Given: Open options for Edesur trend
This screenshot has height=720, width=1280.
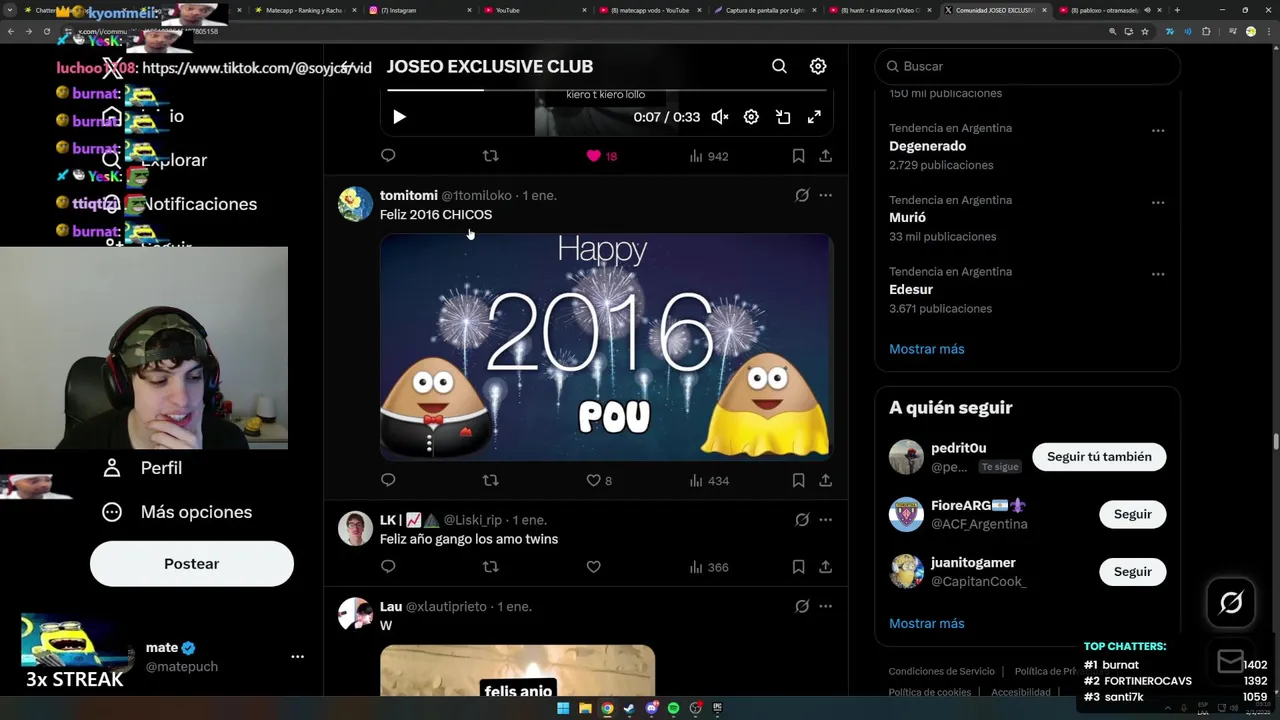Looking at the screenshot, I should click(1158, 274).
